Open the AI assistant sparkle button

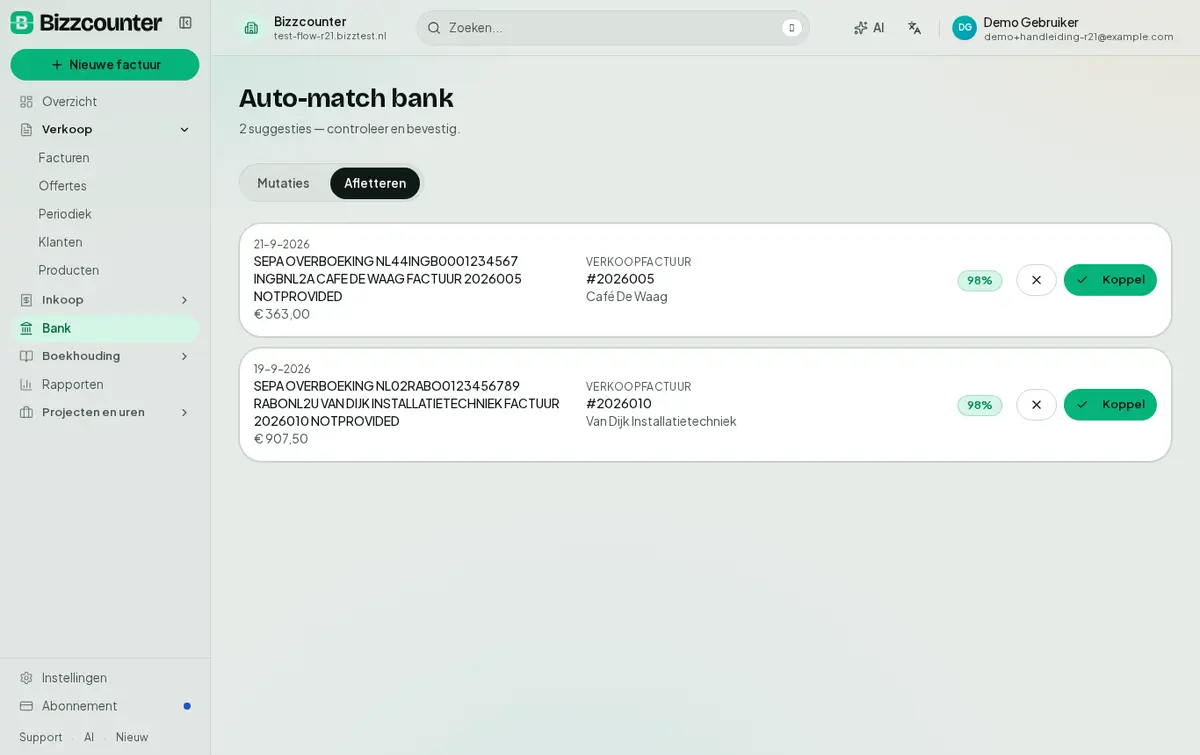869,28
